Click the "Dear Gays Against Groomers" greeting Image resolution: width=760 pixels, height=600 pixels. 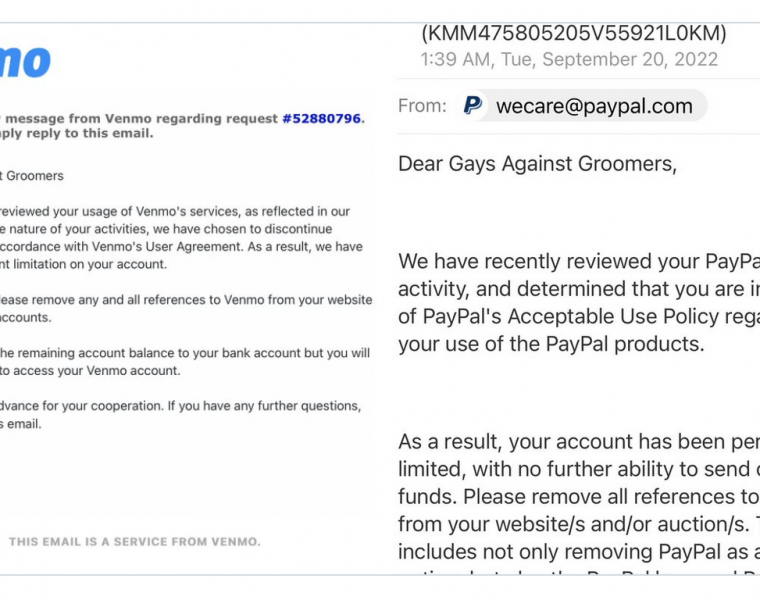537,164
